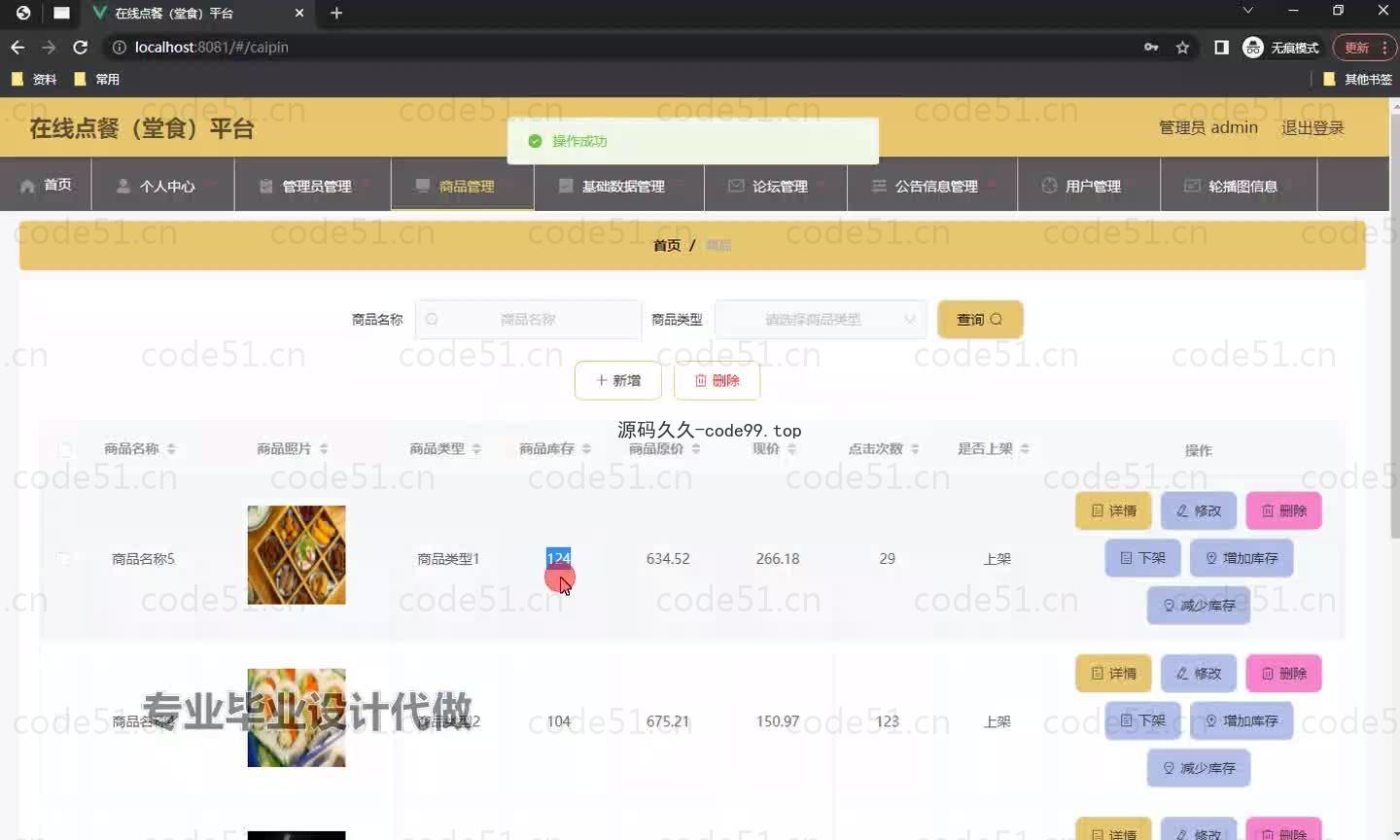
Task: Click the highlighted stock value 124
Action: coord(559,558)
